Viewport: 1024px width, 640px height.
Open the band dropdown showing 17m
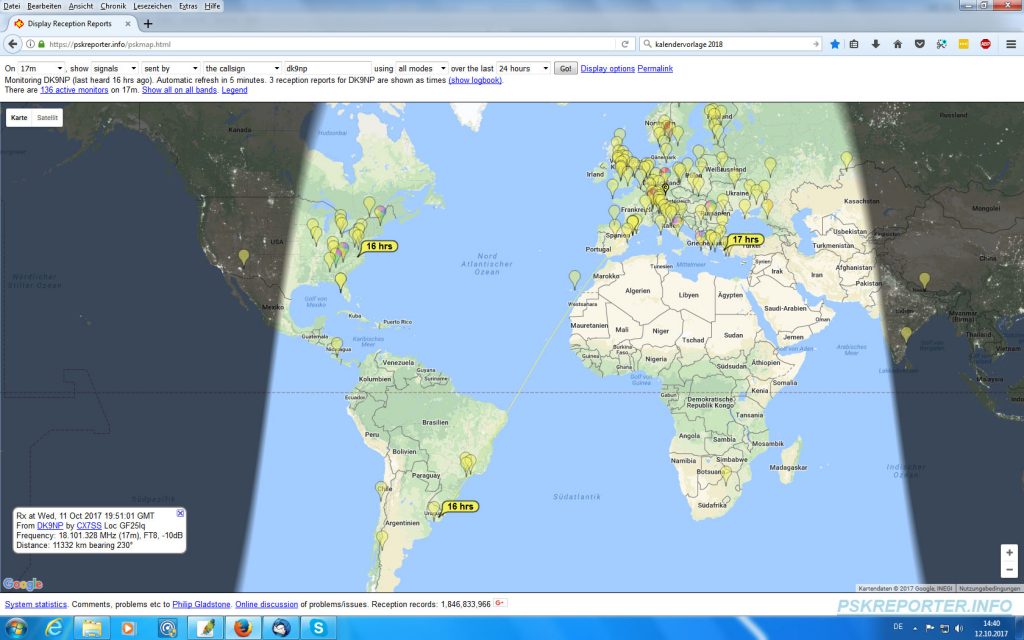pyautogui.click(x=41, y=68)
